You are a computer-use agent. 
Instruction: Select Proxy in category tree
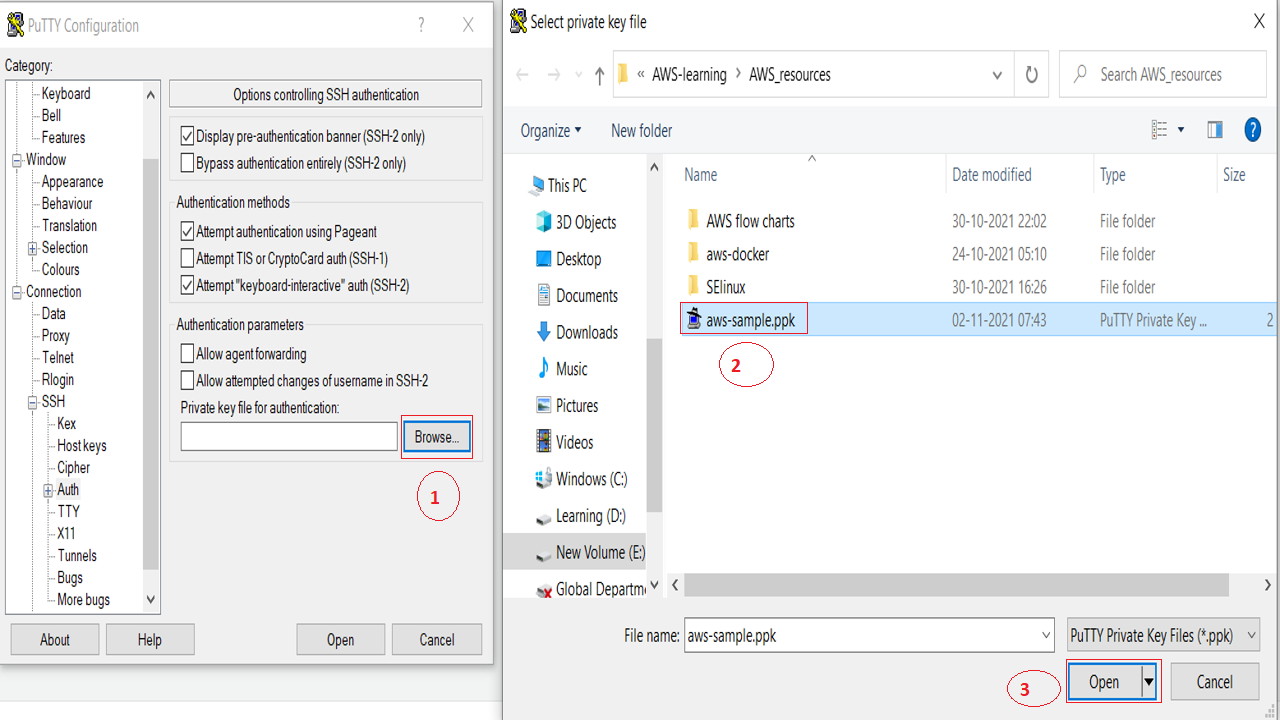tap(56, 336)
